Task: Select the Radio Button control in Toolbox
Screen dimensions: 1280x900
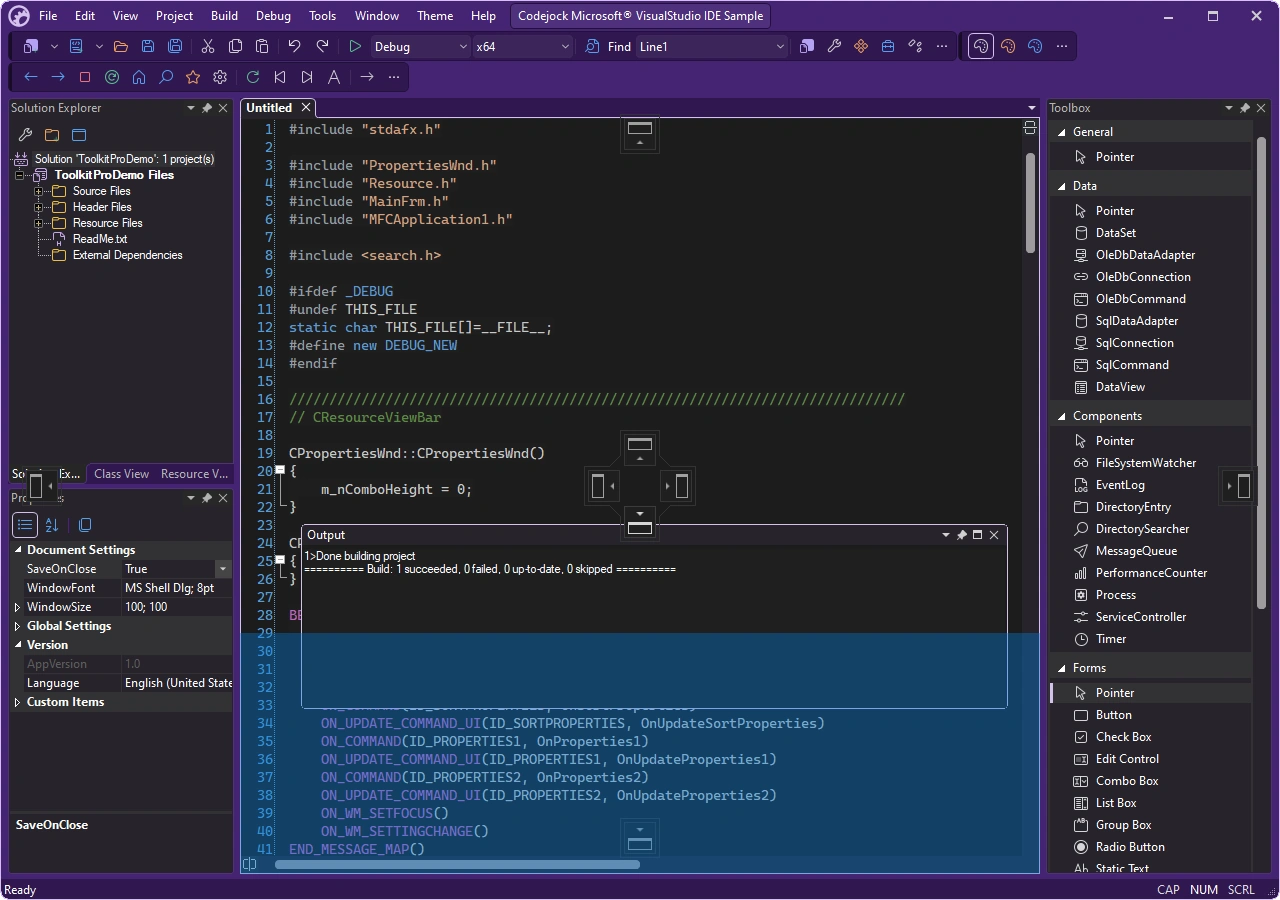Action: point(1130,847)
